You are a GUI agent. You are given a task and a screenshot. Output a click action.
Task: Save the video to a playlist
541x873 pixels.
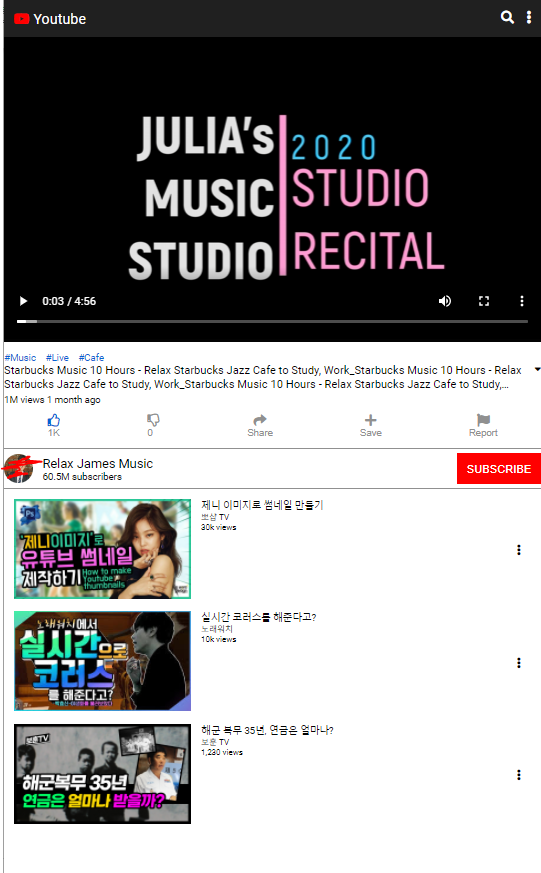tap(371, 425)
